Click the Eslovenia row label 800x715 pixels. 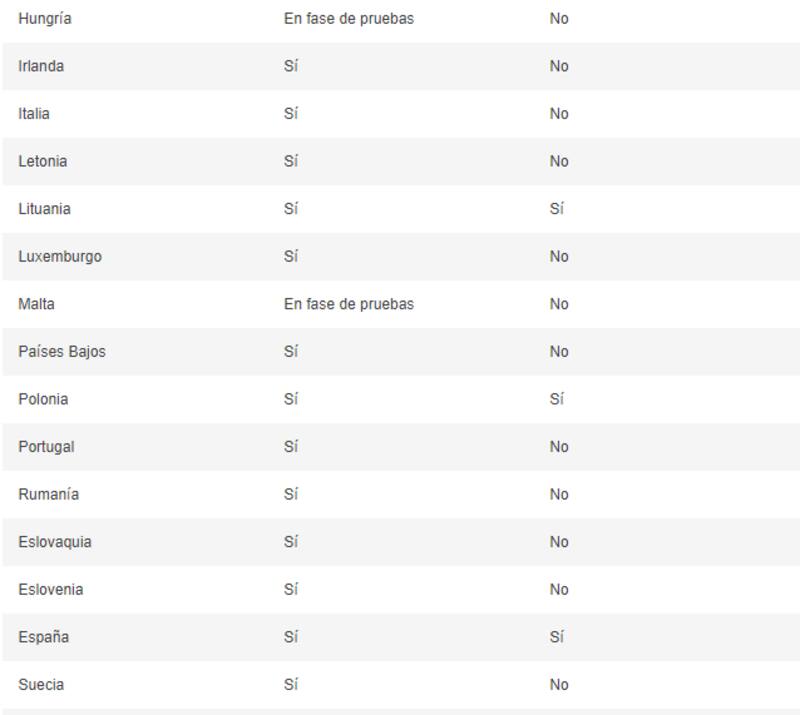[51, 589]
